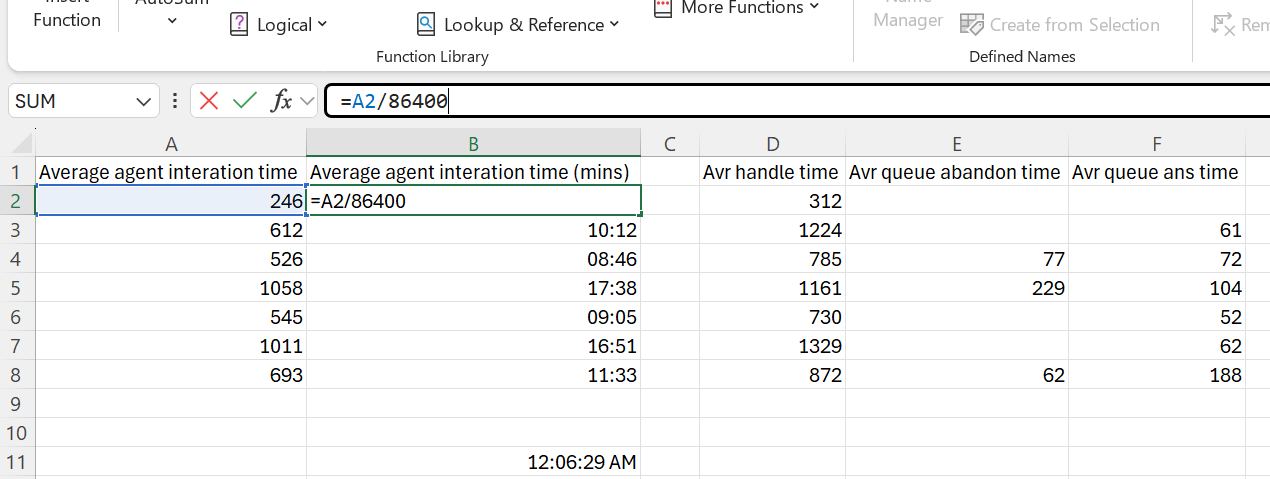Viewport: 1270px width, 479px height.
Task: Click cell B11 showing 12:06:29 AM
Action: coord(474,462)
